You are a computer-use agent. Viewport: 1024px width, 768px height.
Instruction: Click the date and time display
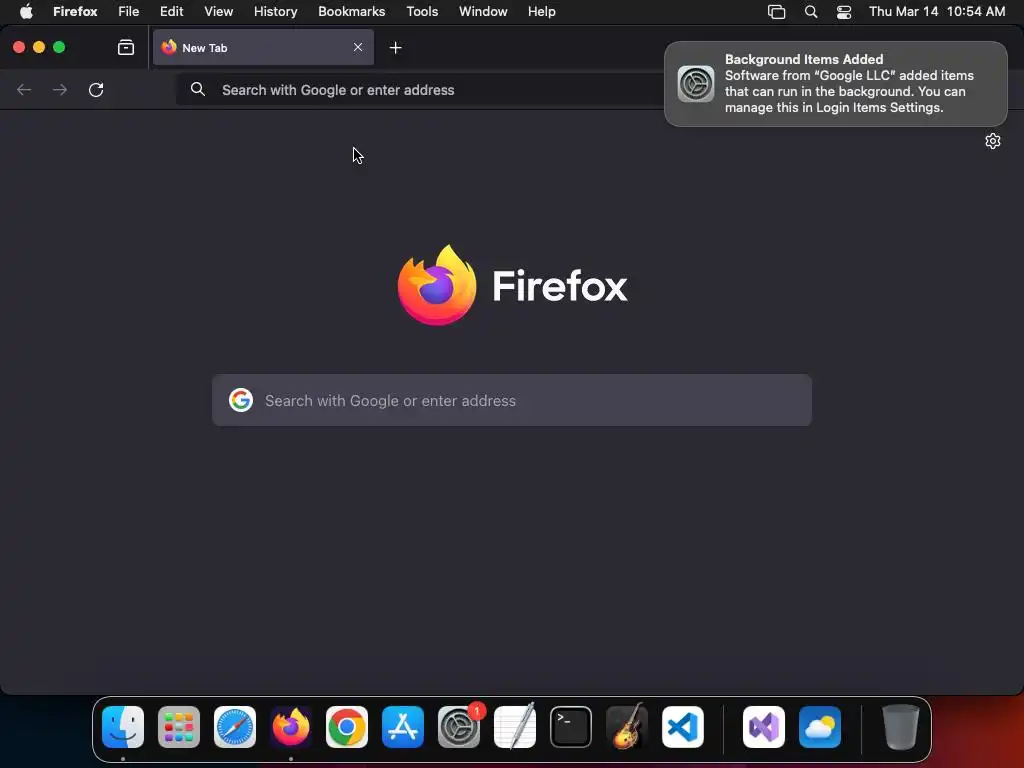937,11
